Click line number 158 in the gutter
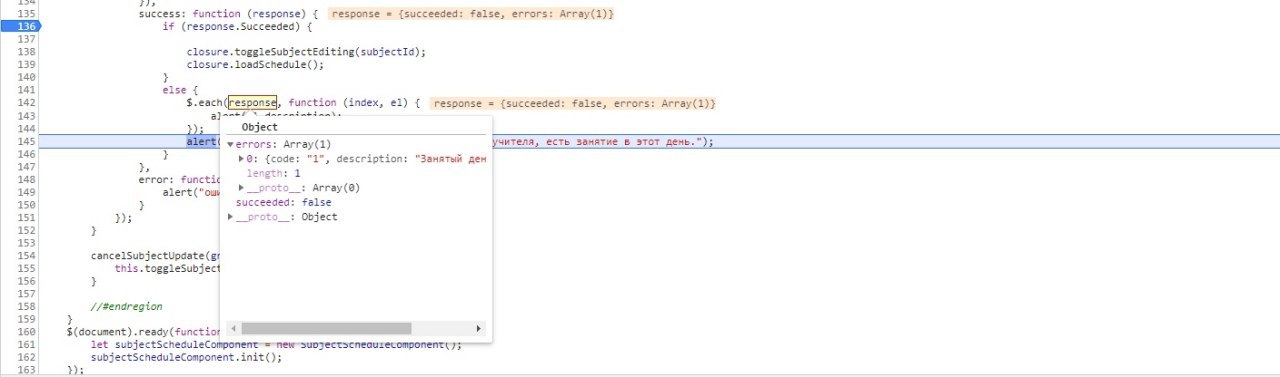Viewport: 1280px width, 377px height. (x=27, y=306)
